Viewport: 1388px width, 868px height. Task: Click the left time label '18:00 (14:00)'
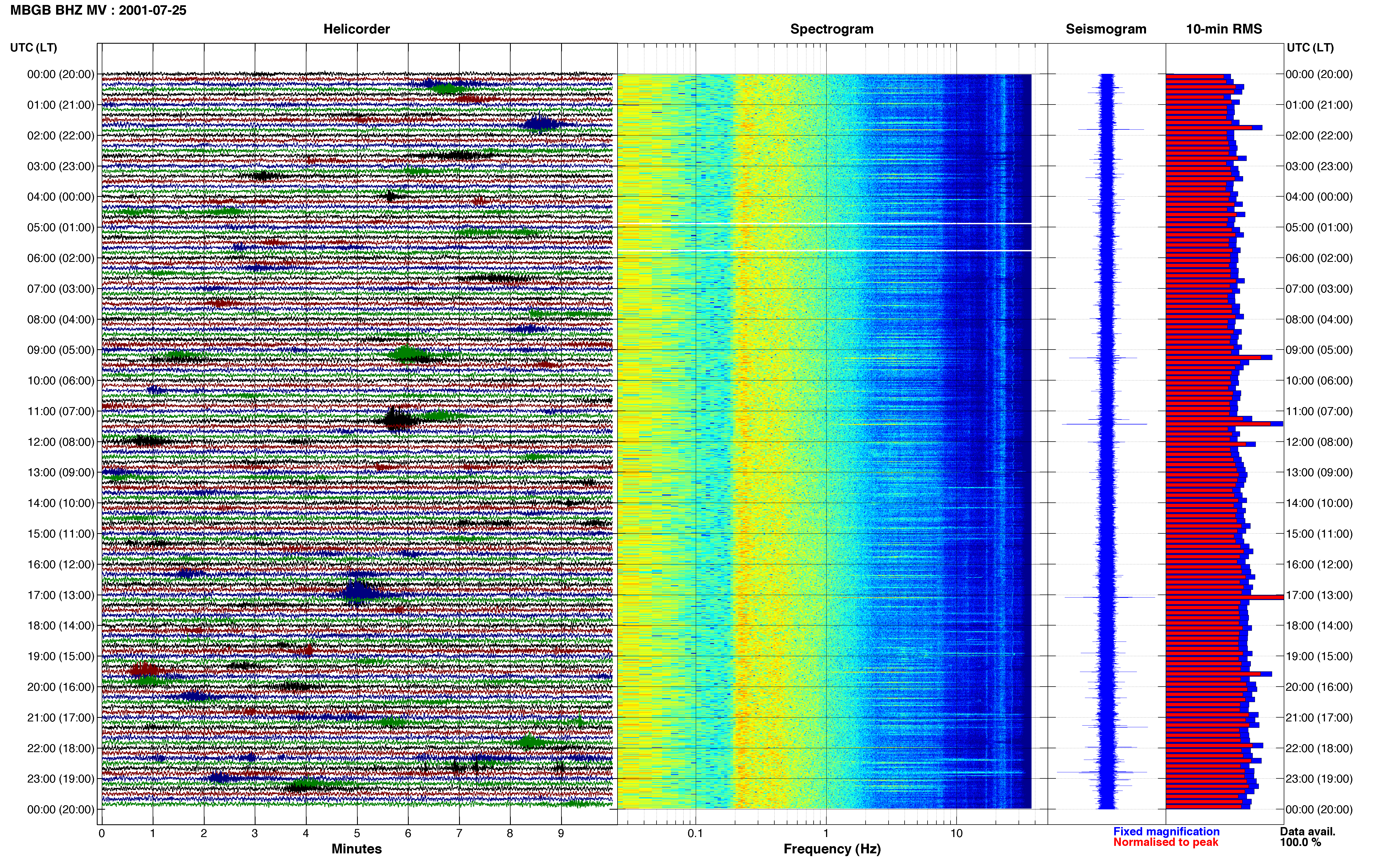pos(61,626)
